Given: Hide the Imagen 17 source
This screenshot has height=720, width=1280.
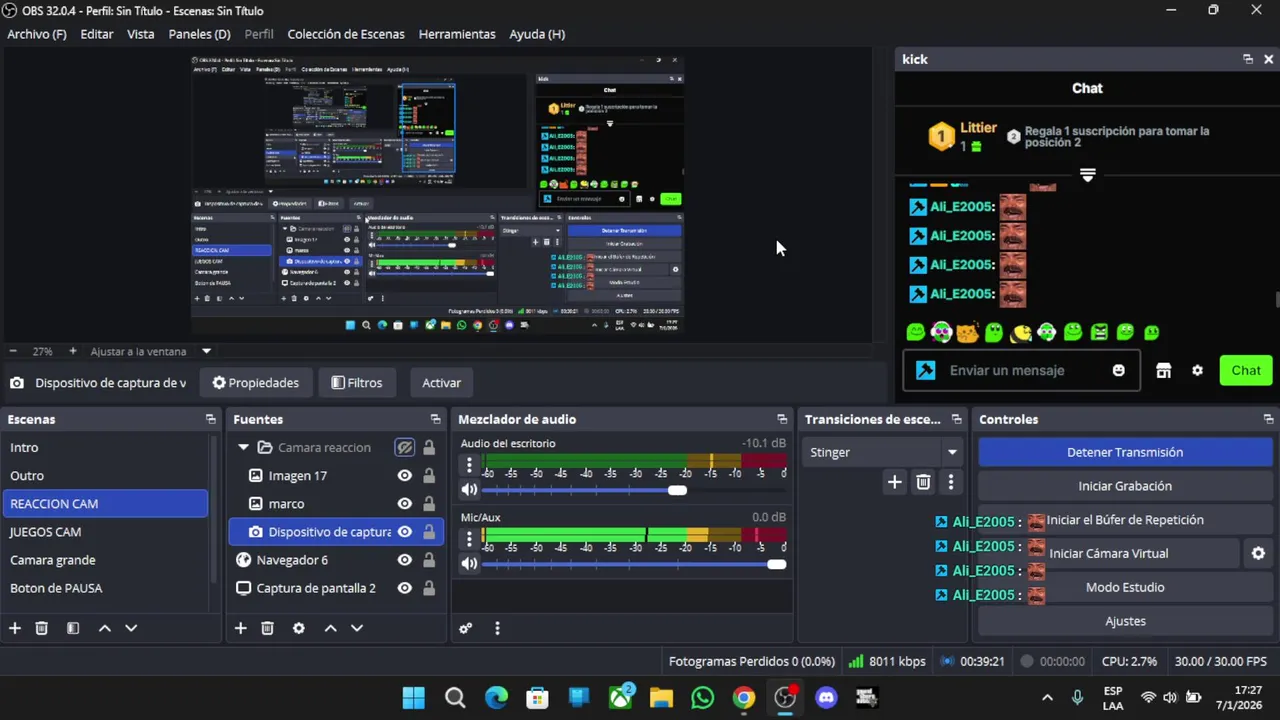Looking at the screenshot, I should coord(404,476).
